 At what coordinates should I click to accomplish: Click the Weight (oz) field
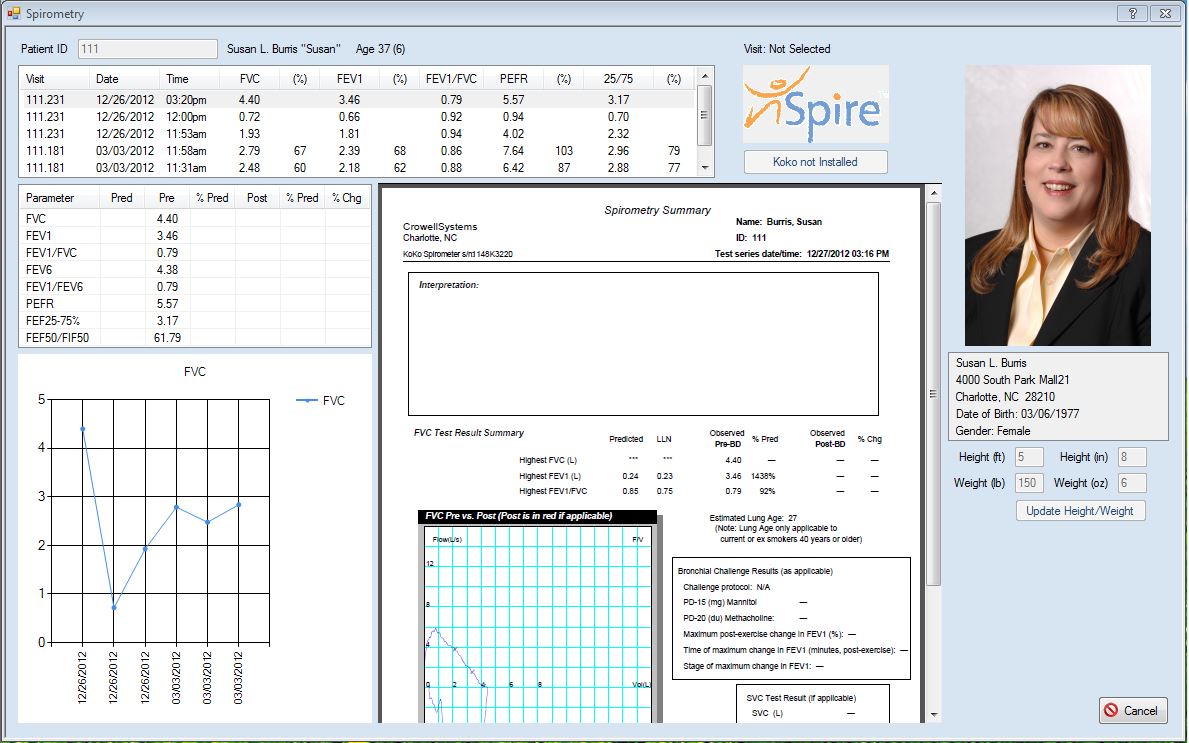click(x=1132, y=484)
